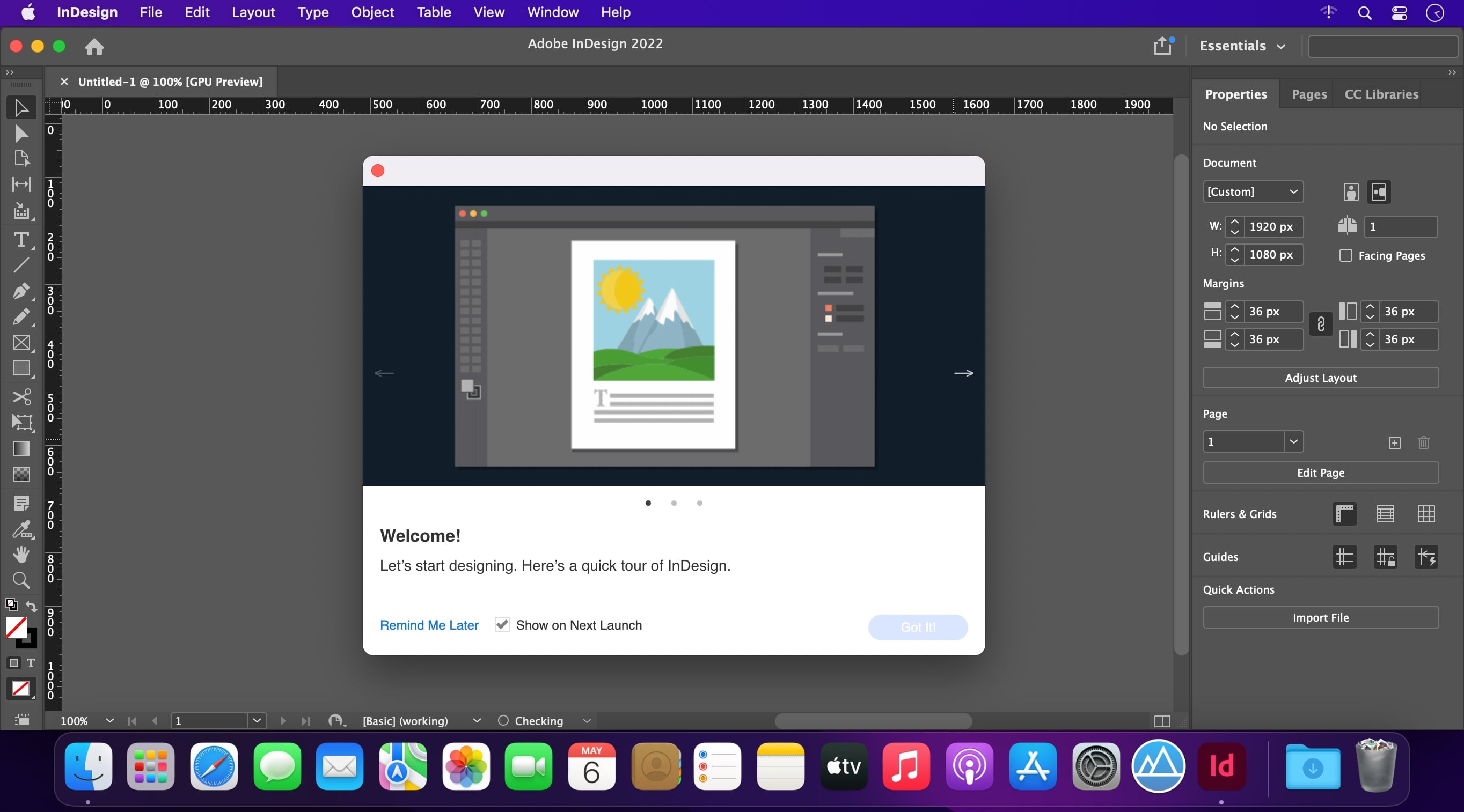Add a new page with plus icon
This screenshot has width=1464, height=812.
1394,443
